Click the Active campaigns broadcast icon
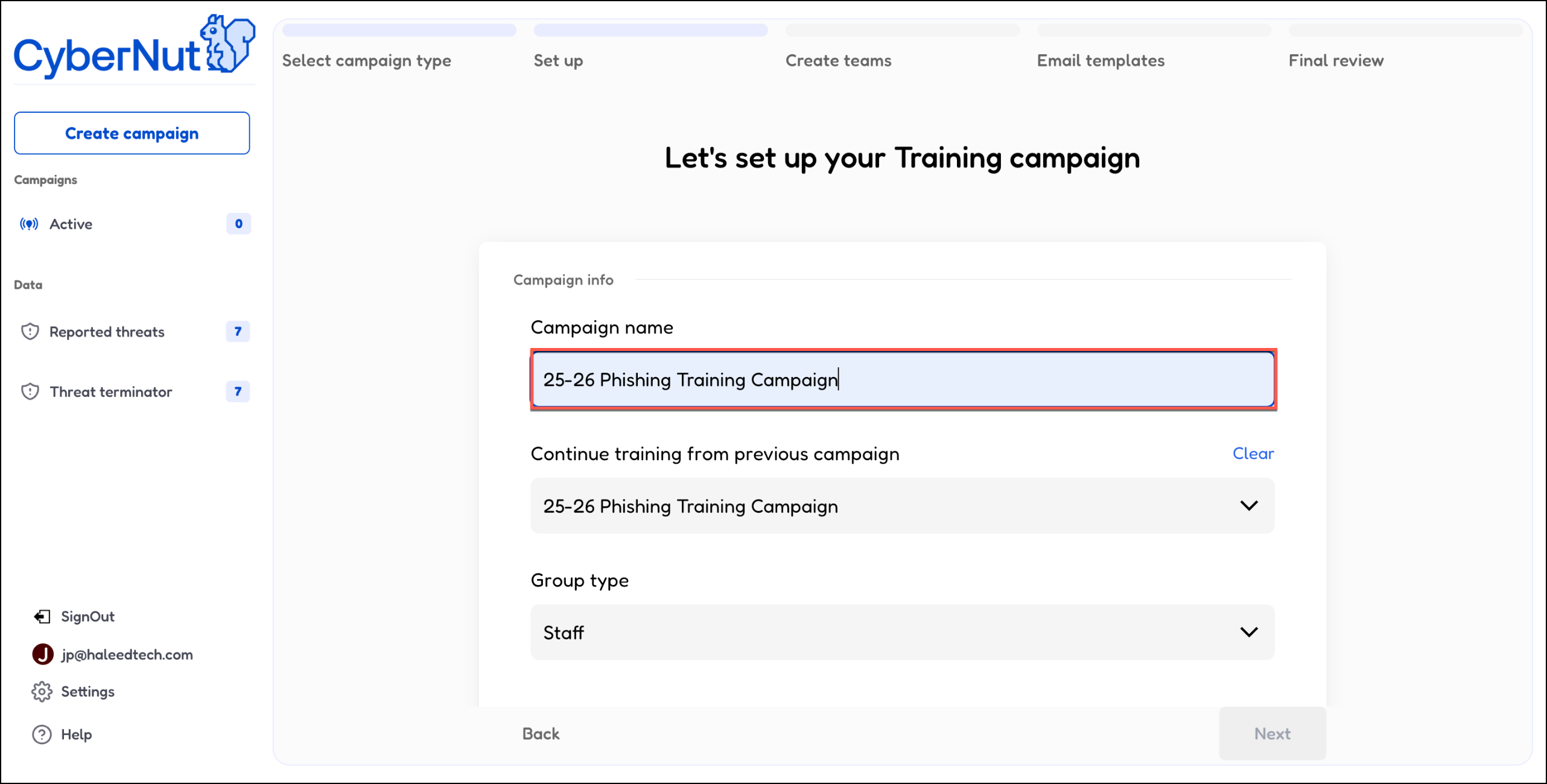The image size is (1547, 784). (x=29, y=224)
